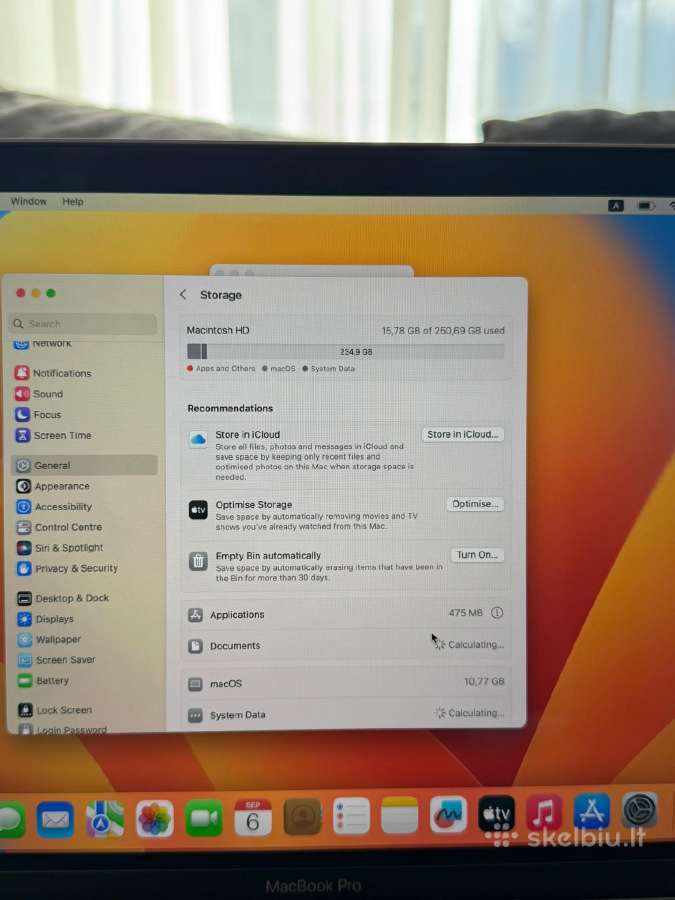This screenshot has width=675, height=900.
Task: Open Mail from the Dock
Action: tap(55, 820)
